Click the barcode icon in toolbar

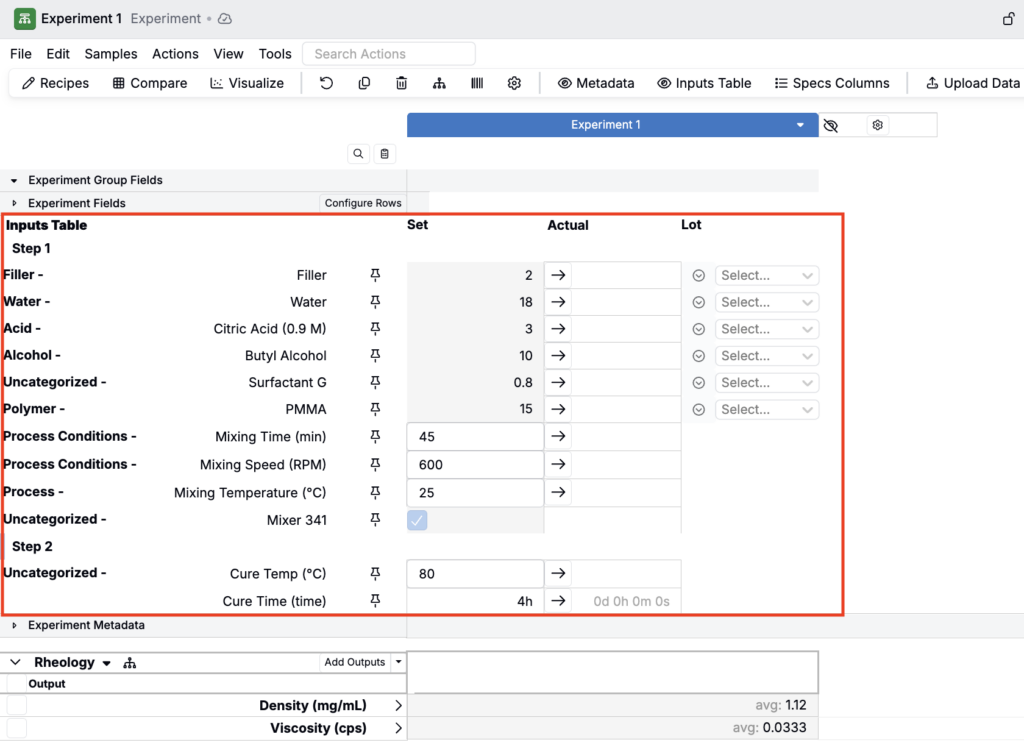pyautogui.click(x=477, y=83)
